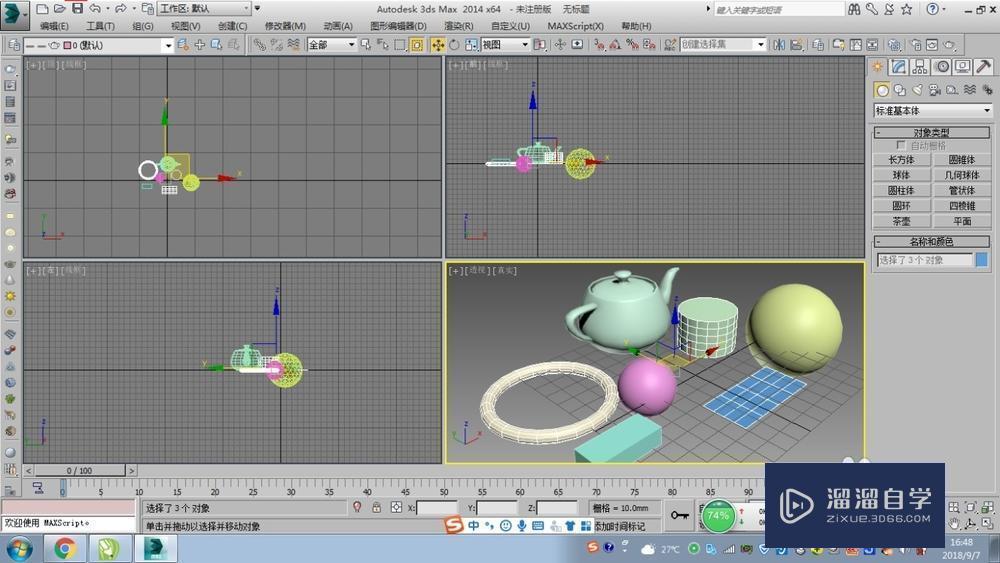1000x563 pixels.
Task: Select the Select Object arrow tool
Action: tap(365, 45)
